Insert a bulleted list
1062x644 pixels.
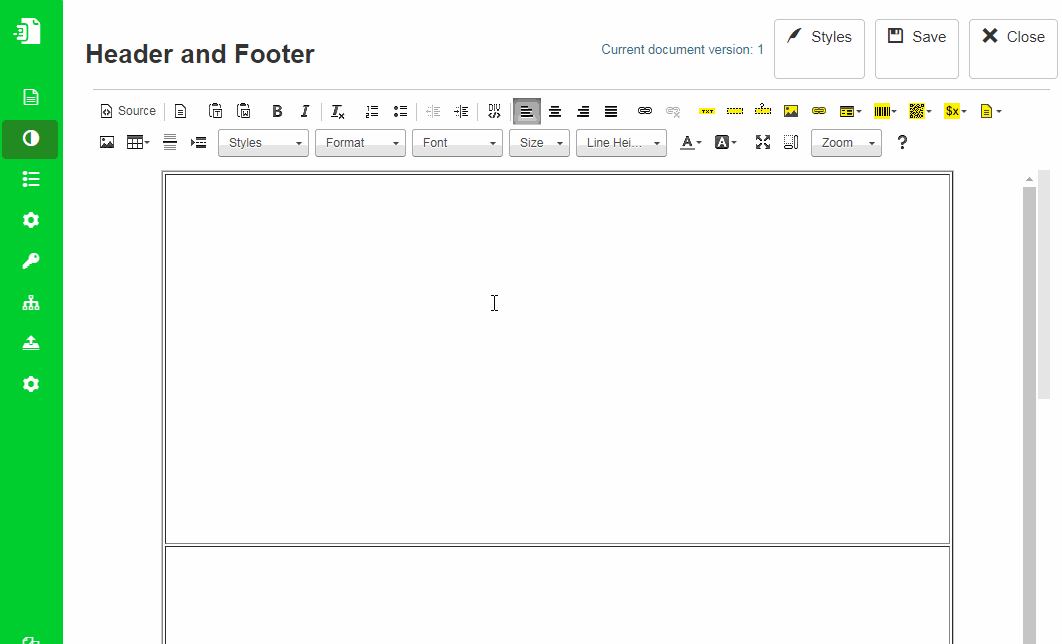pos(400,111)
